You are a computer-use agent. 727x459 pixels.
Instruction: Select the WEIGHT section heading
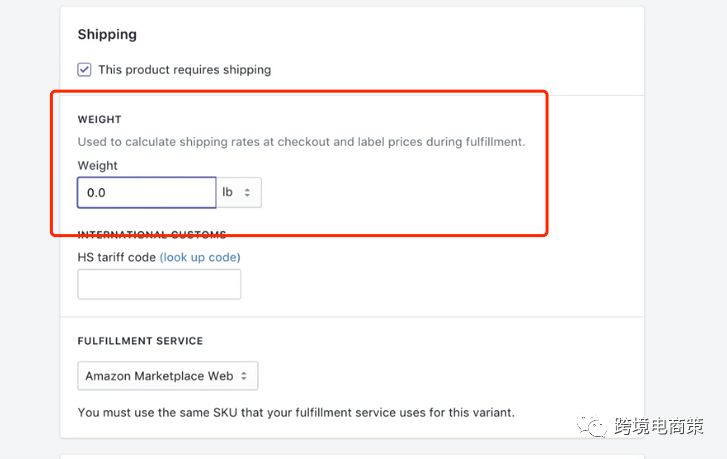tap(99, 120)
